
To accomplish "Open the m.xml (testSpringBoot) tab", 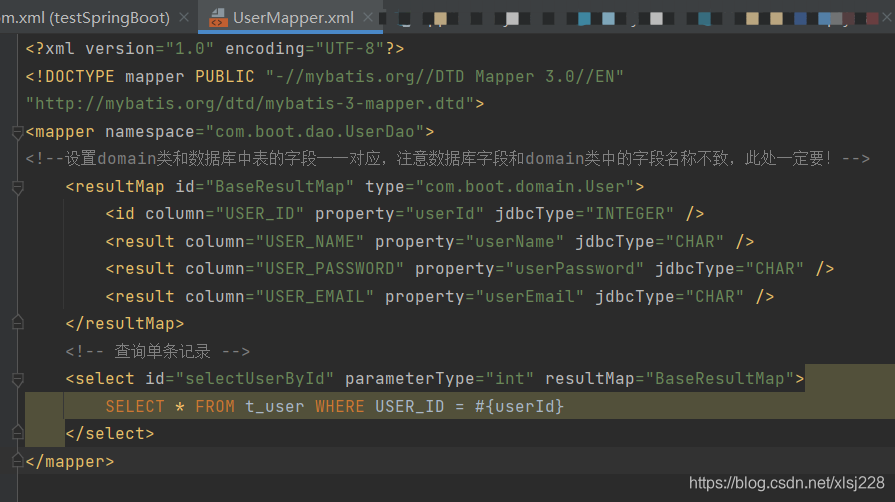I will point(86,17).
